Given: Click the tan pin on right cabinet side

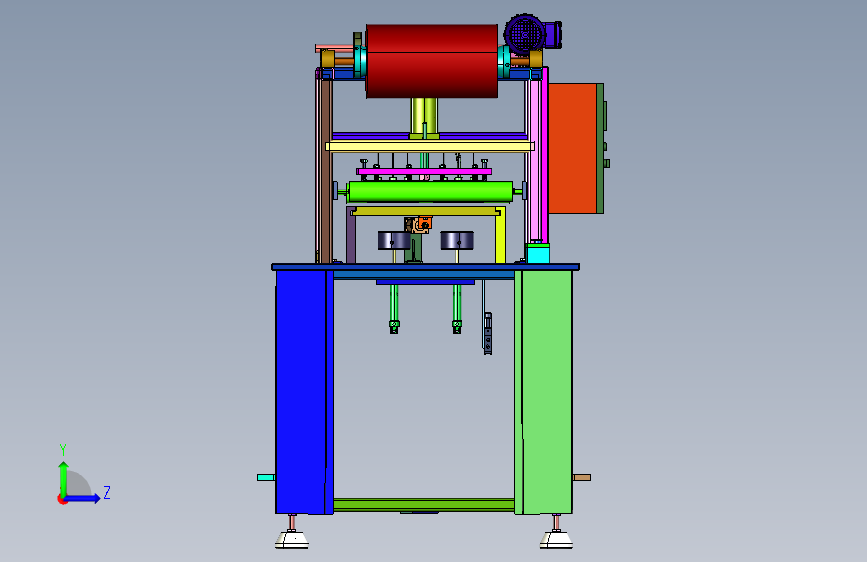Looking at the screenshot, I should point(582,477).
